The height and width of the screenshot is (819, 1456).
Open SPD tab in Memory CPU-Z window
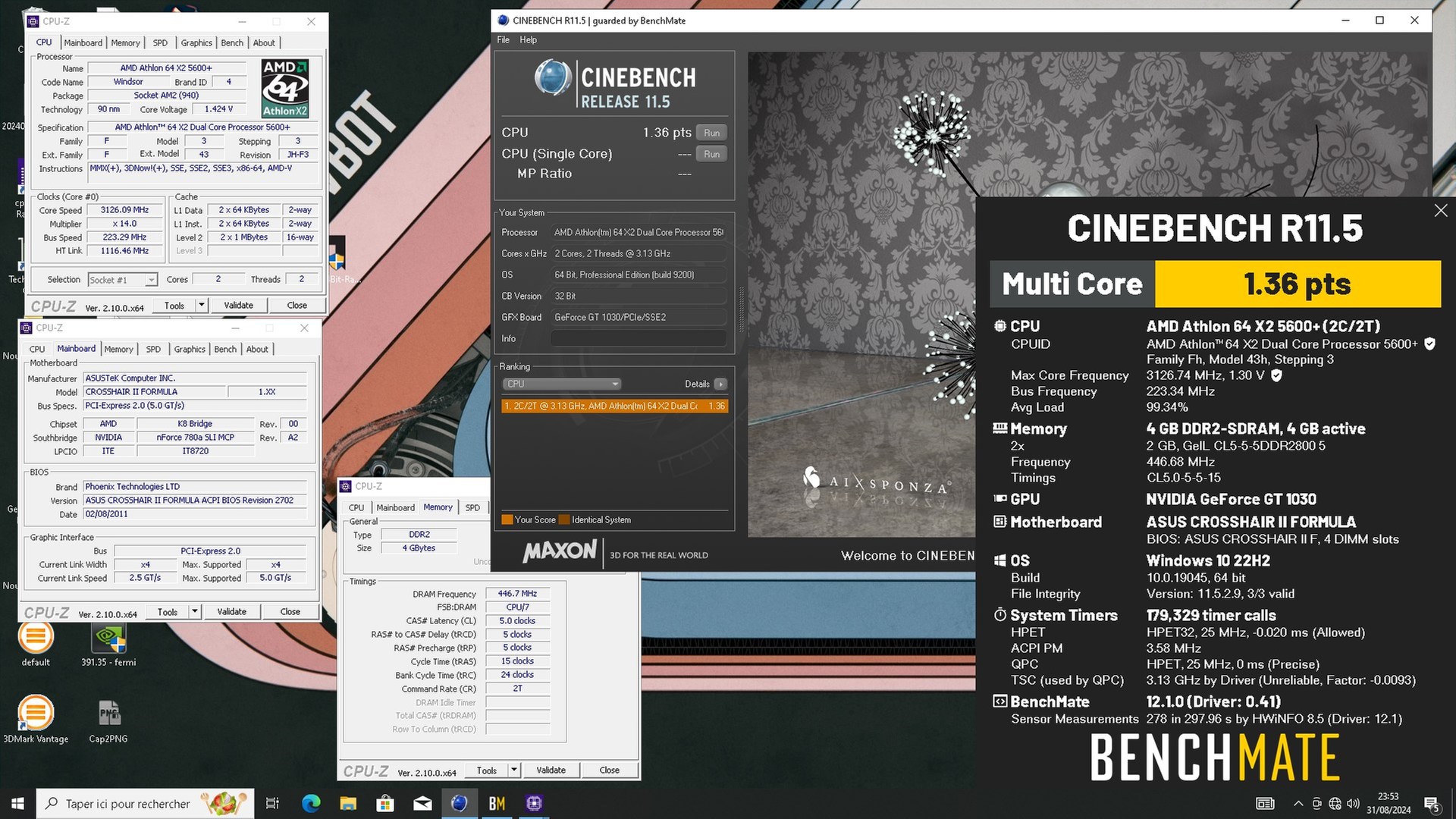point(472,507)
